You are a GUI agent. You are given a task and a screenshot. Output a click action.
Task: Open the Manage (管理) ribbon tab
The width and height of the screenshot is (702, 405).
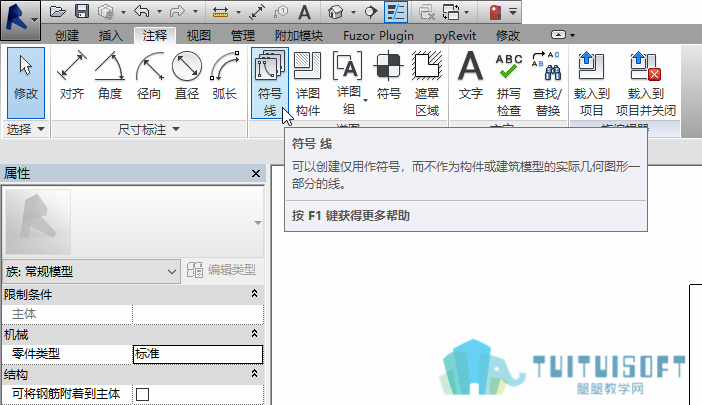pyautogui.click(x=243, y=35)
